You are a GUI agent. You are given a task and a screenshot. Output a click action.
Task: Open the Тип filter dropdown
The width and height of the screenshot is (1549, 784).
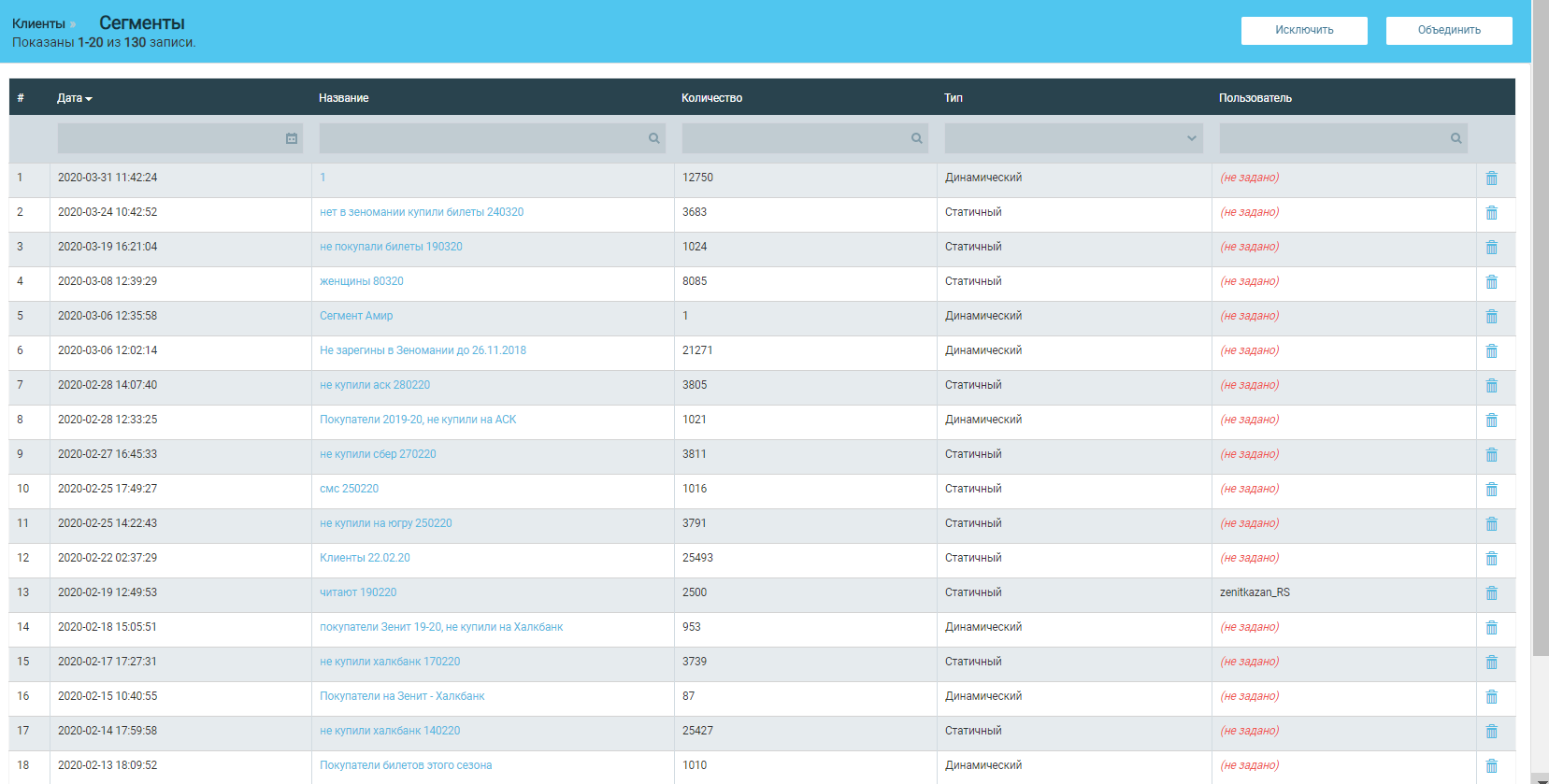click(x=1074, y=138)
